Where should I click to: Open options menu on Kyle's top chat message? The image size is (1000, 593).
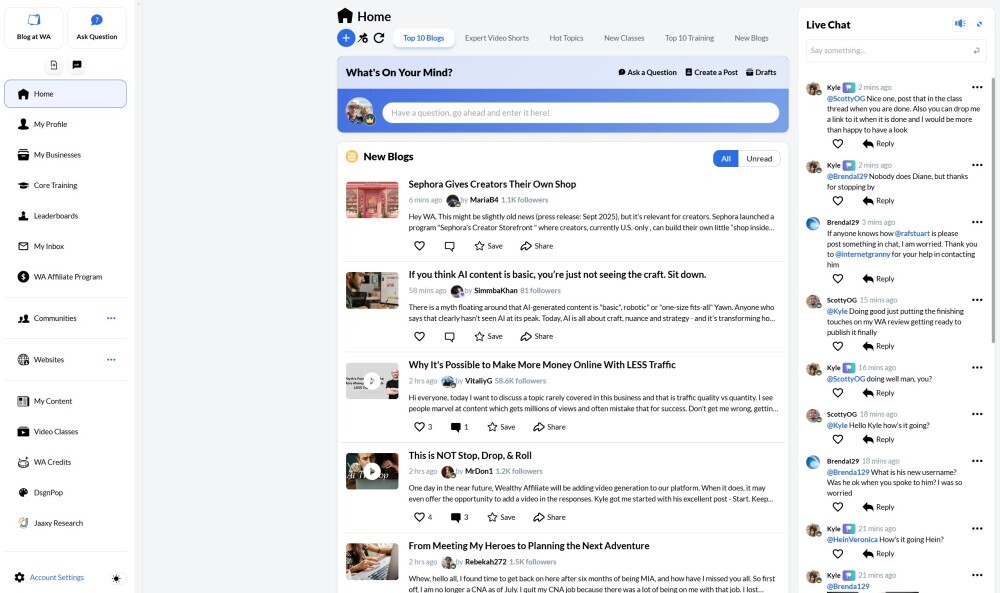click(x=977, y=88)
